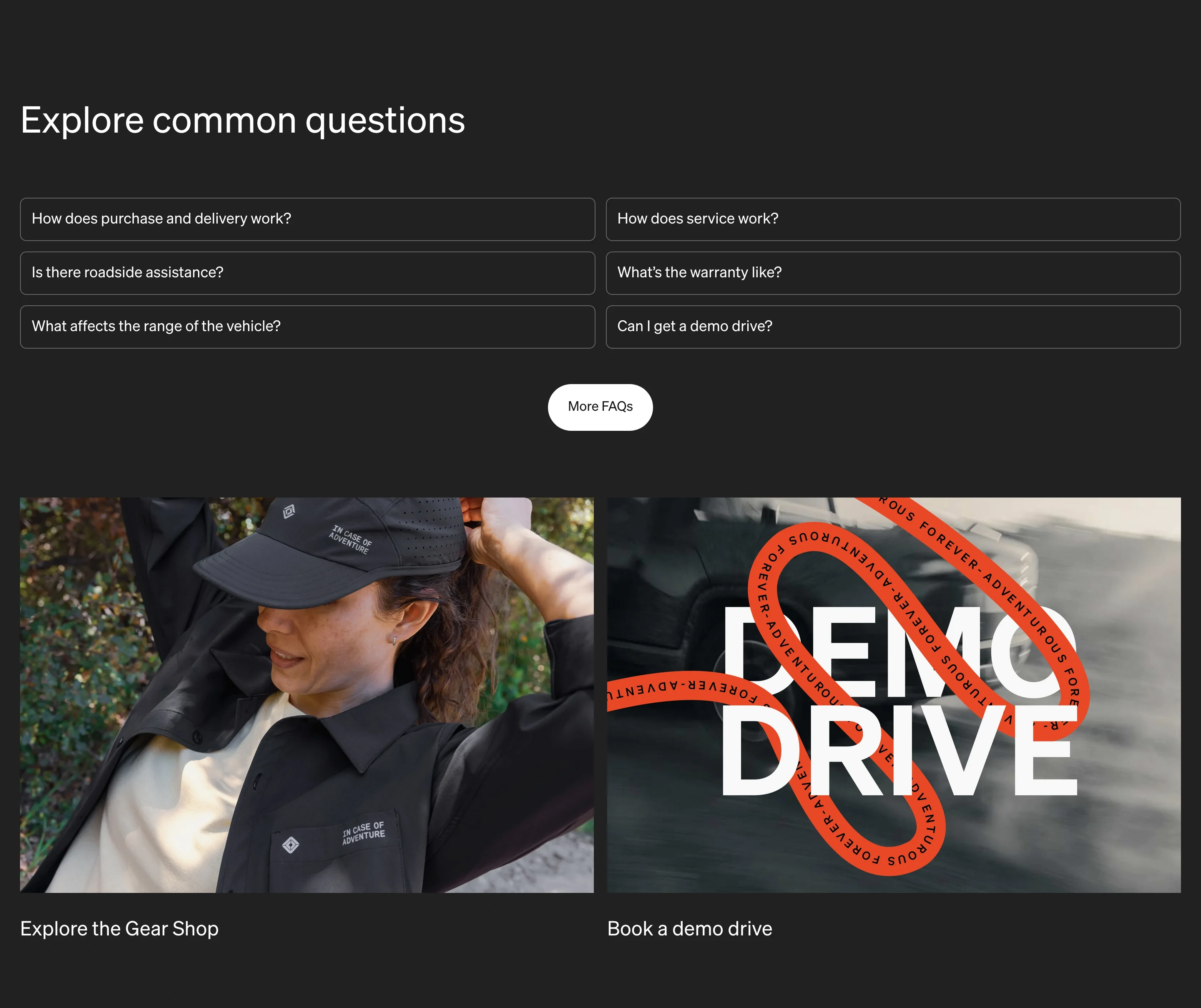Viewport: 1201px width, 1008px height.
Task: Click the diamond logo on shirt pocket
Action: (x=291, y=845)
